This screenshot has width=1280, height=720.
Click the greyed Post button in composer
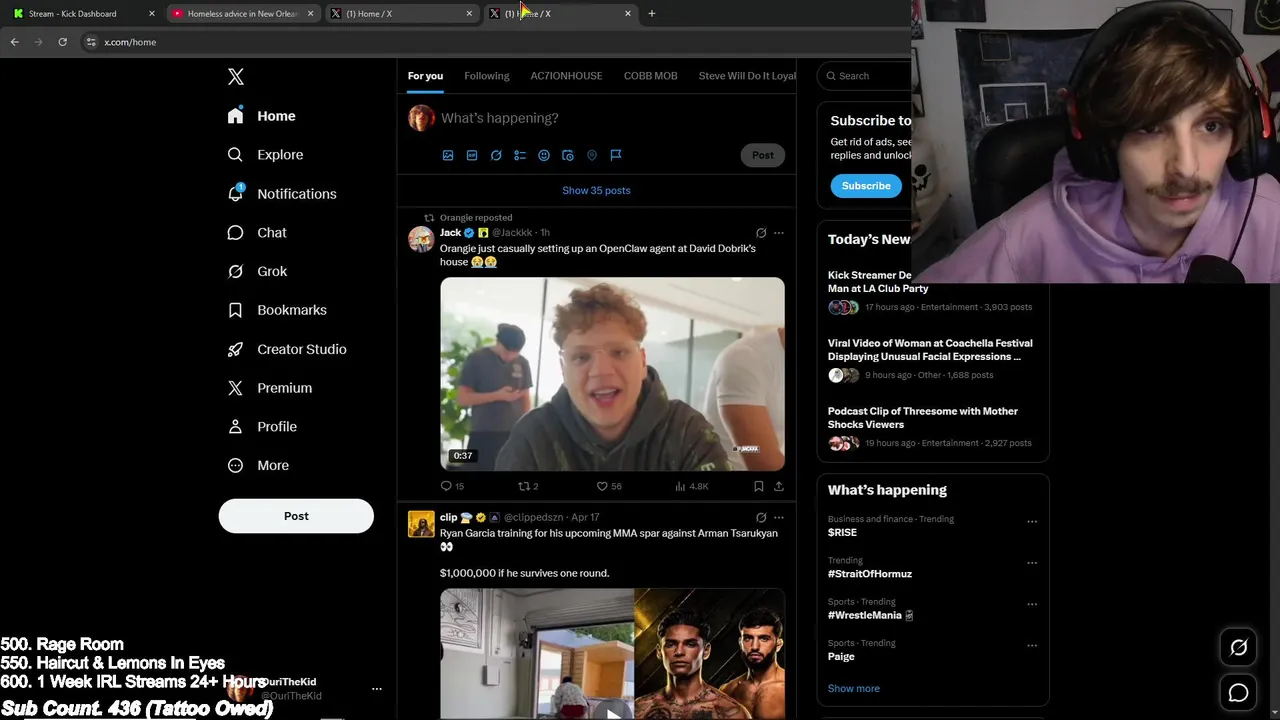click(763, 155)
